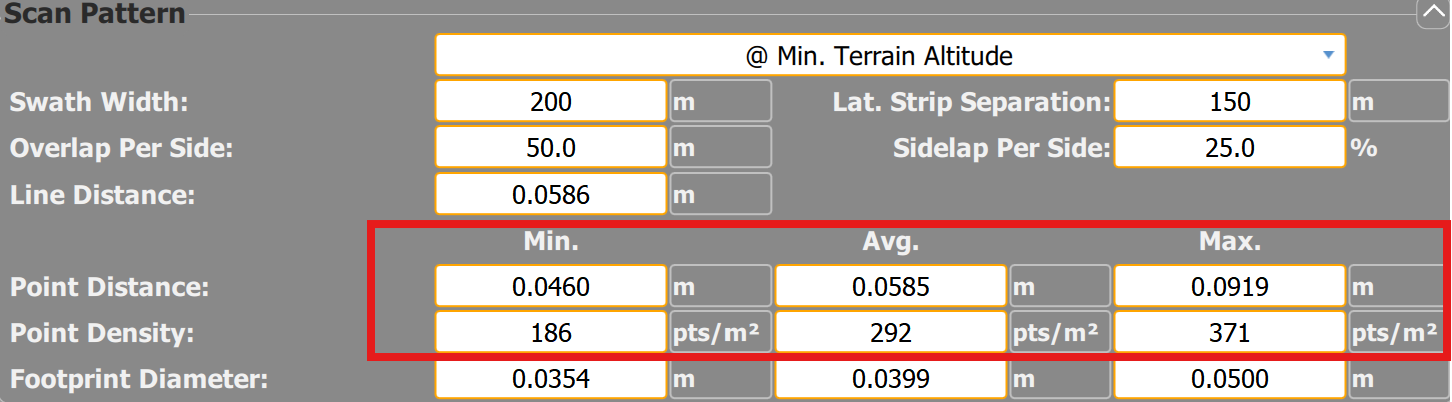Screen dimensions: 1452x402
Task: Select the maximum Footprint Diameter field
Action: tap(1229, 380)
